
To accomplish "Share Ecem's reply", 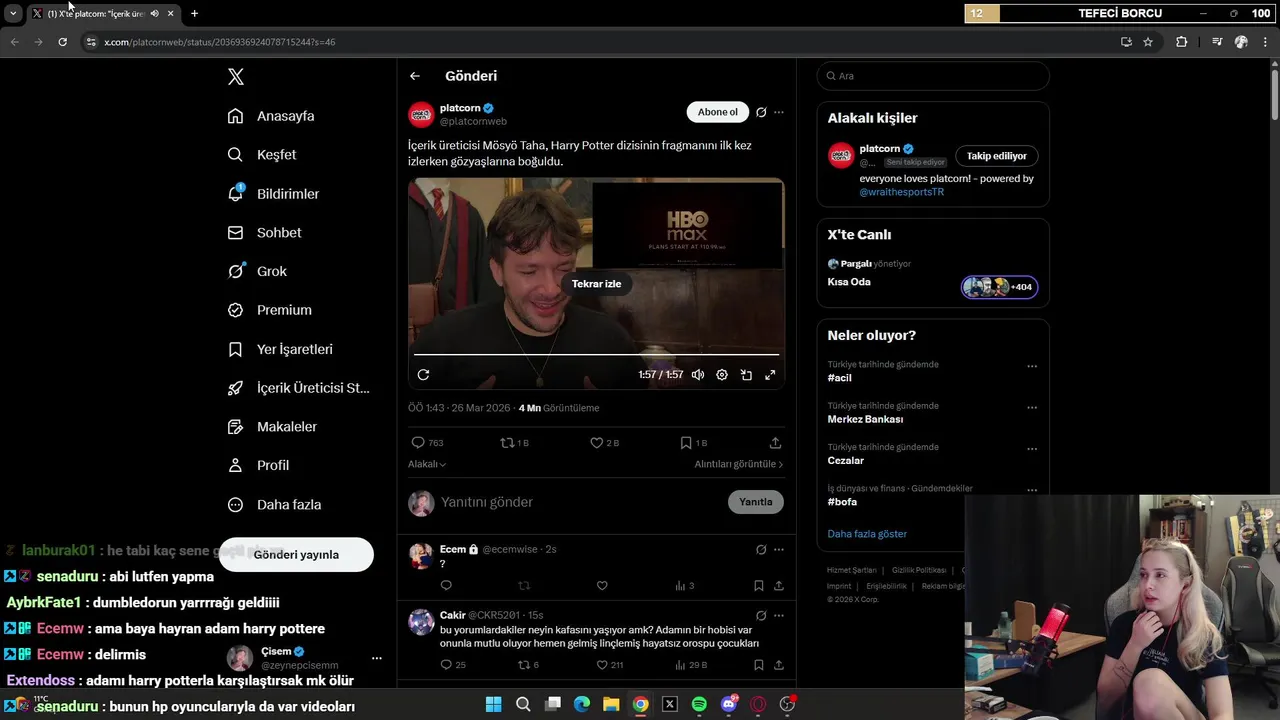I will [779, 586].
